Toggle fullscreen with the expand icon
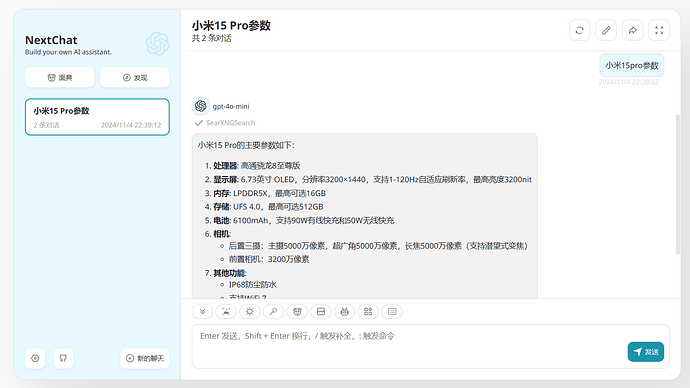This screenshot has width=690, height=388. [x=659, y=30]
